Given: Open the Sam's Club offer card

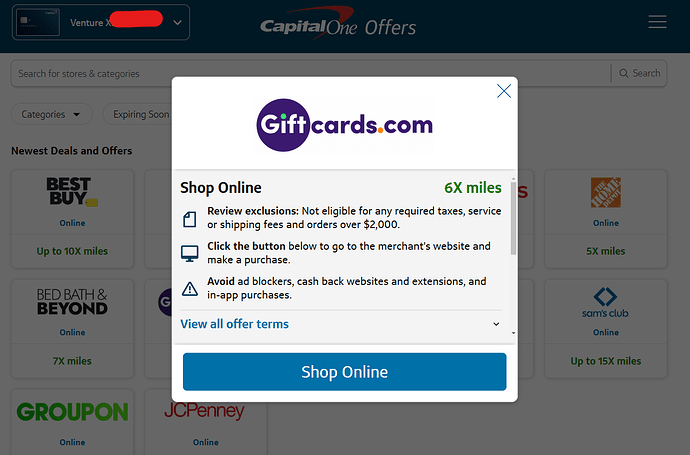Looking at the screenshot, I should click(606, 328).
